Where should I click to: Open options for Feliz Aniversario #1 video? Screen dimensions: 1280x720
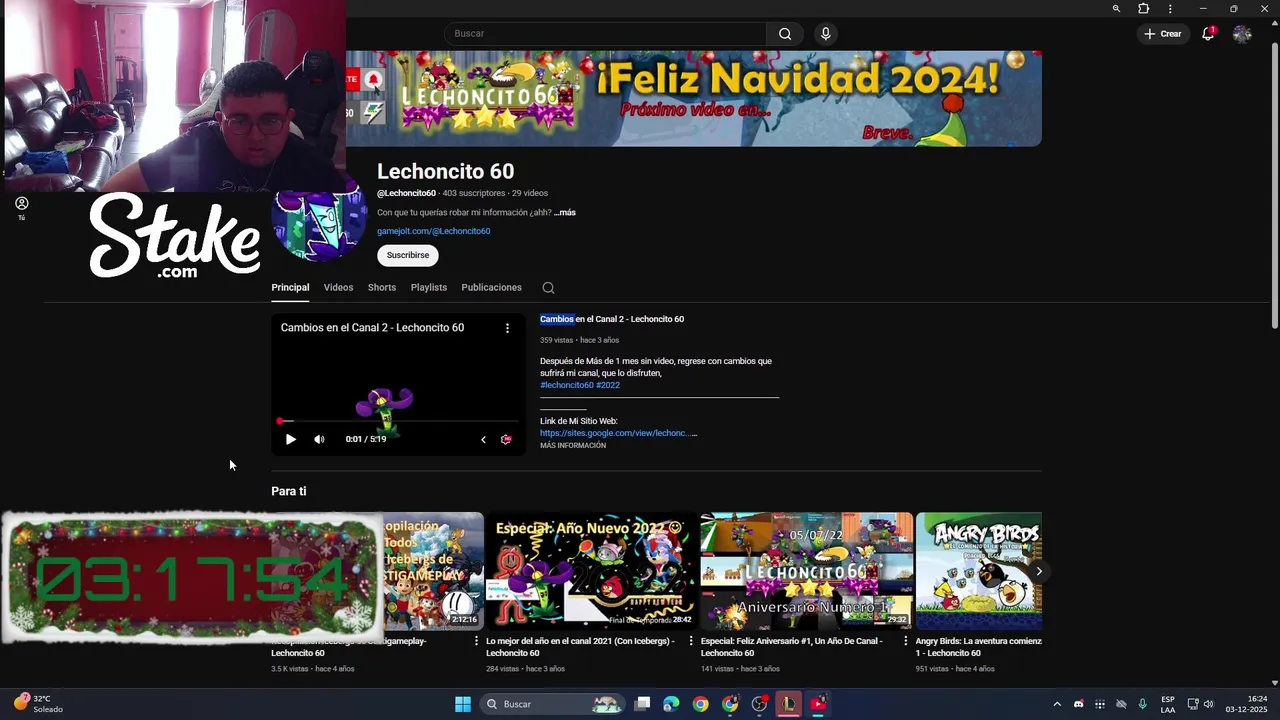click(x=906, y=641)
